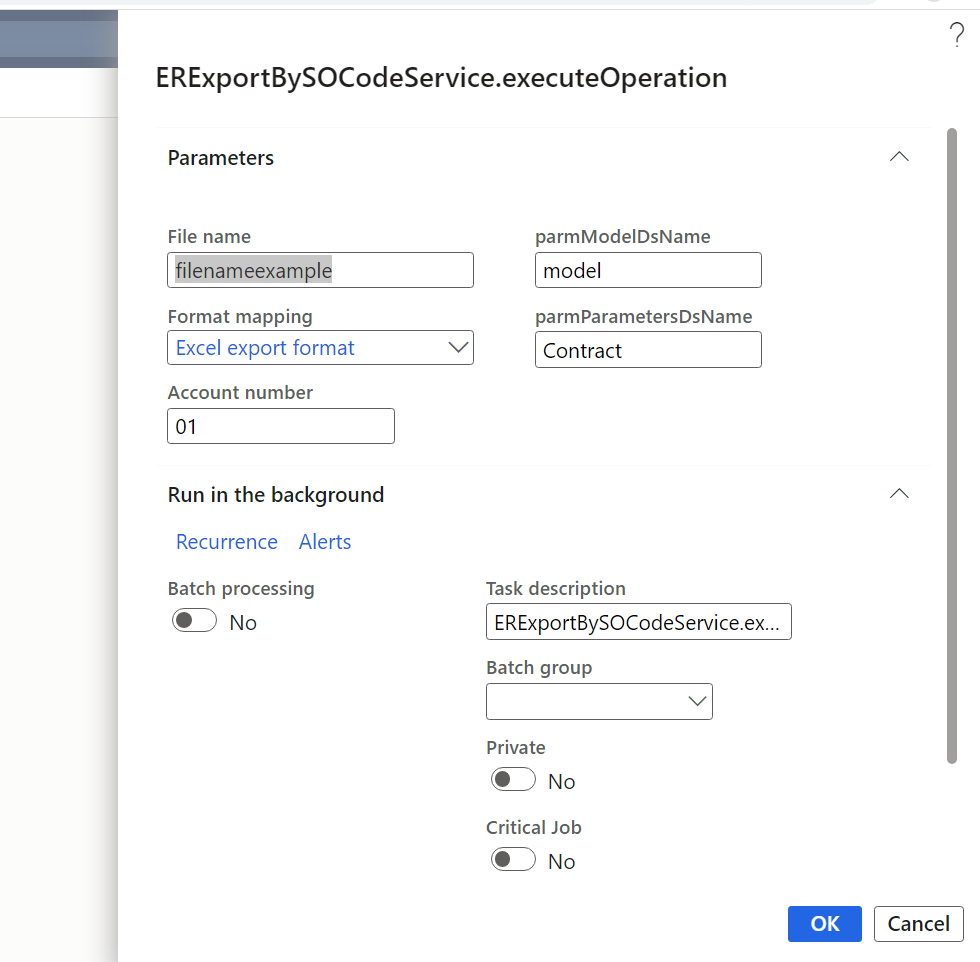Open the Batch group dropdown
Screen dimensions: 980x962
click(x=696, y=701)
